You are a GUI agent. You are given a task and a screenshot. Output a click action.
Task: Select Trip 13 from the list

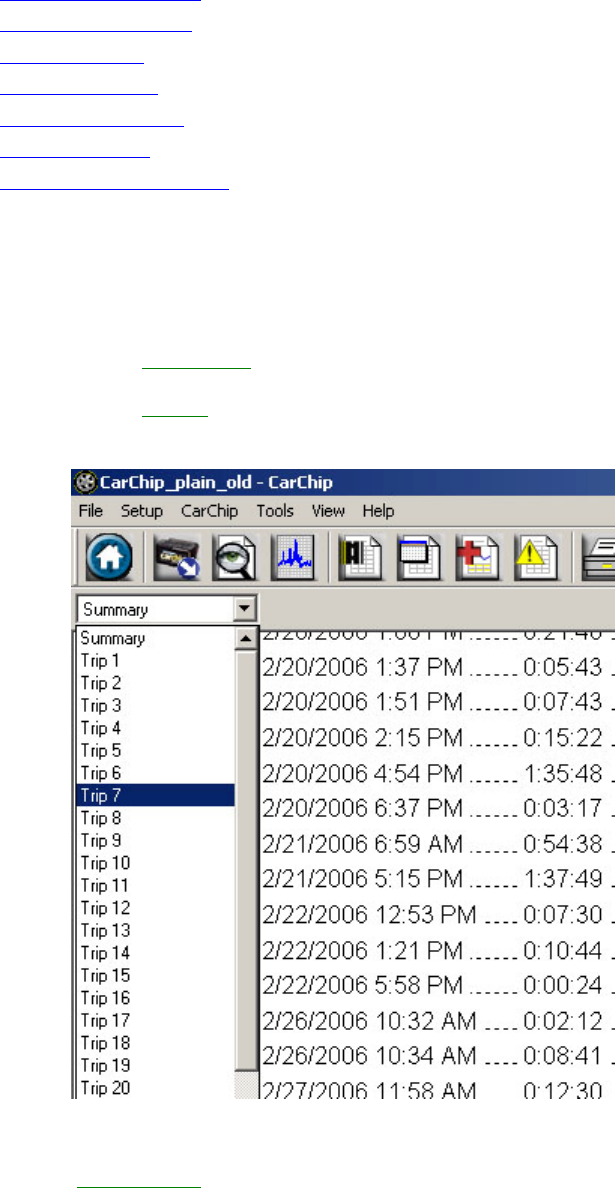click(155, 930)
